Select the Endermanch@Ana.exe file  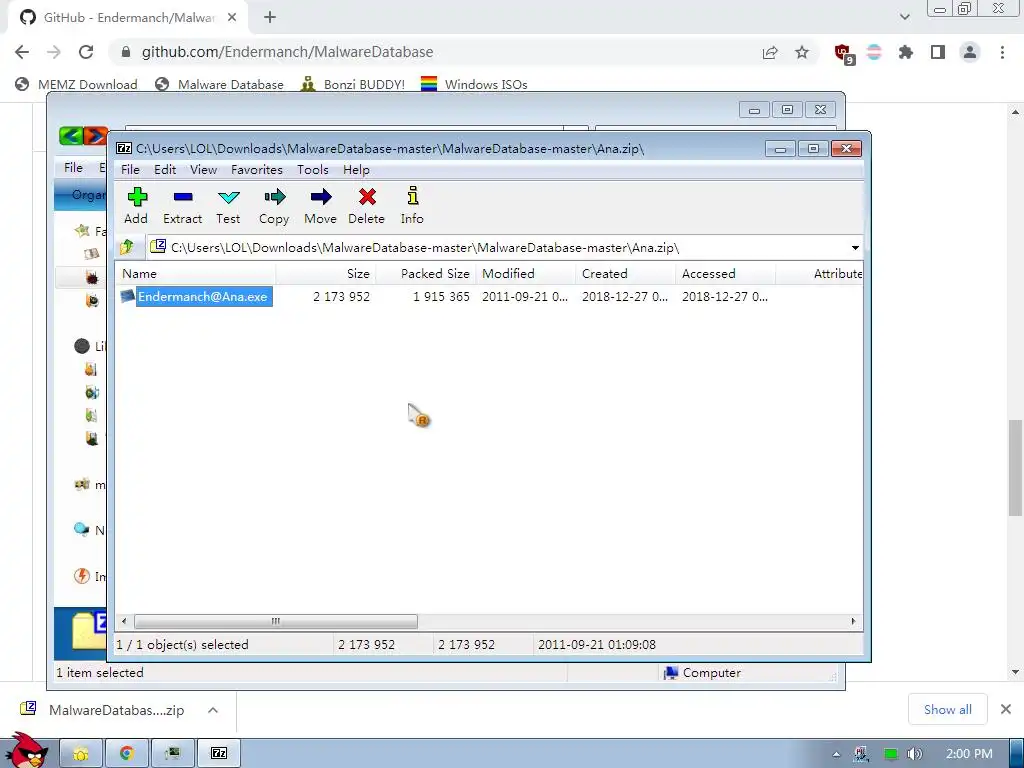click(202, 296)
